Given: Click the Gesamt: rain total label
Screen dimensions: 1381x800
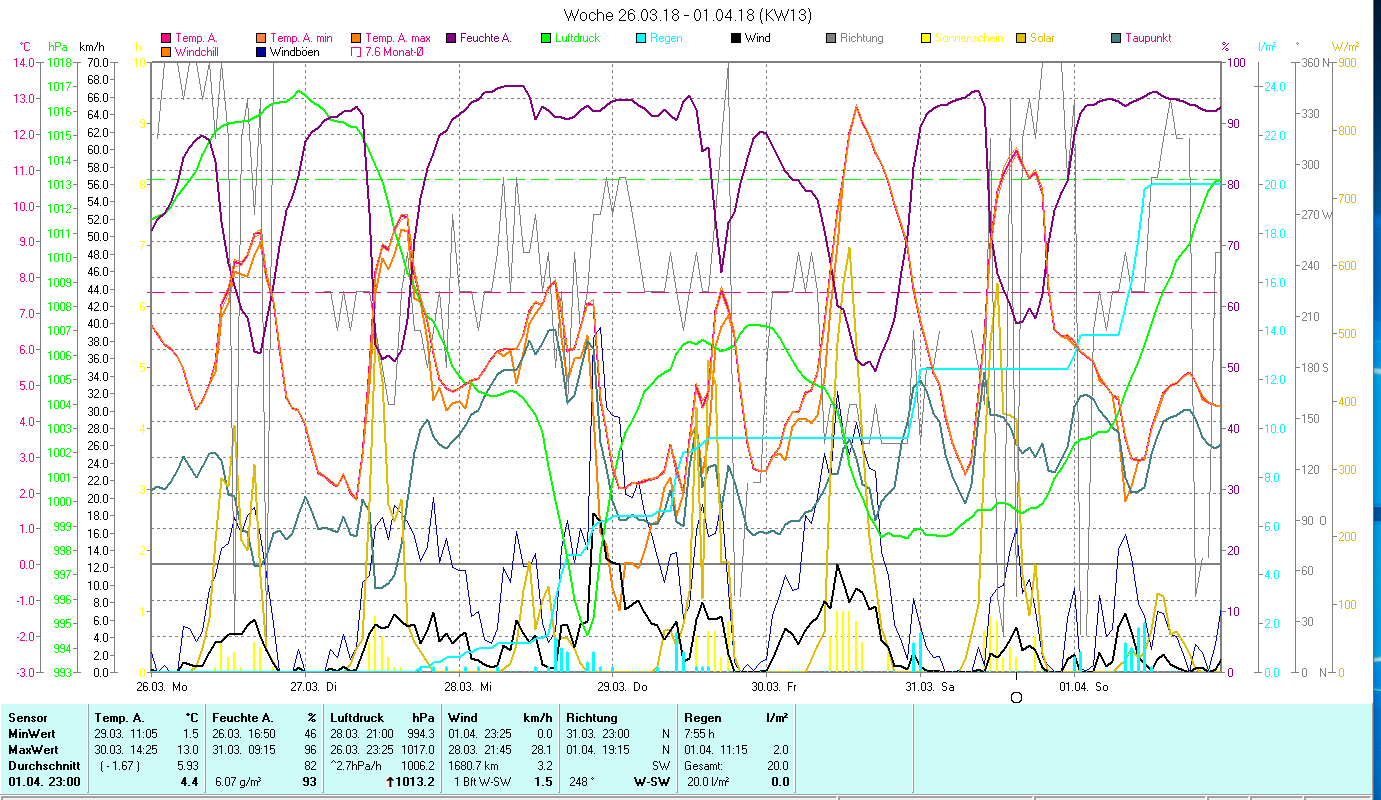Looking at the screenshot, I should click(704, 765).
